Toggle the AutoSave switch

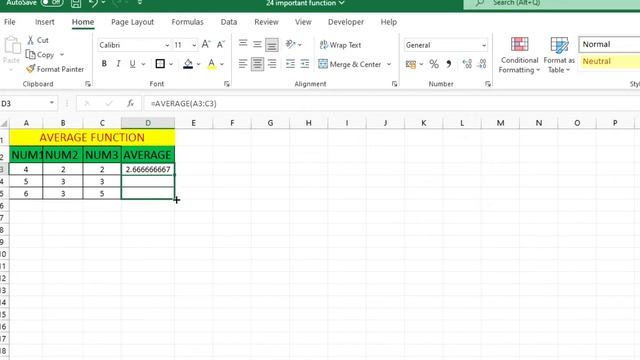pyautogui.click(x=52, y=3)
